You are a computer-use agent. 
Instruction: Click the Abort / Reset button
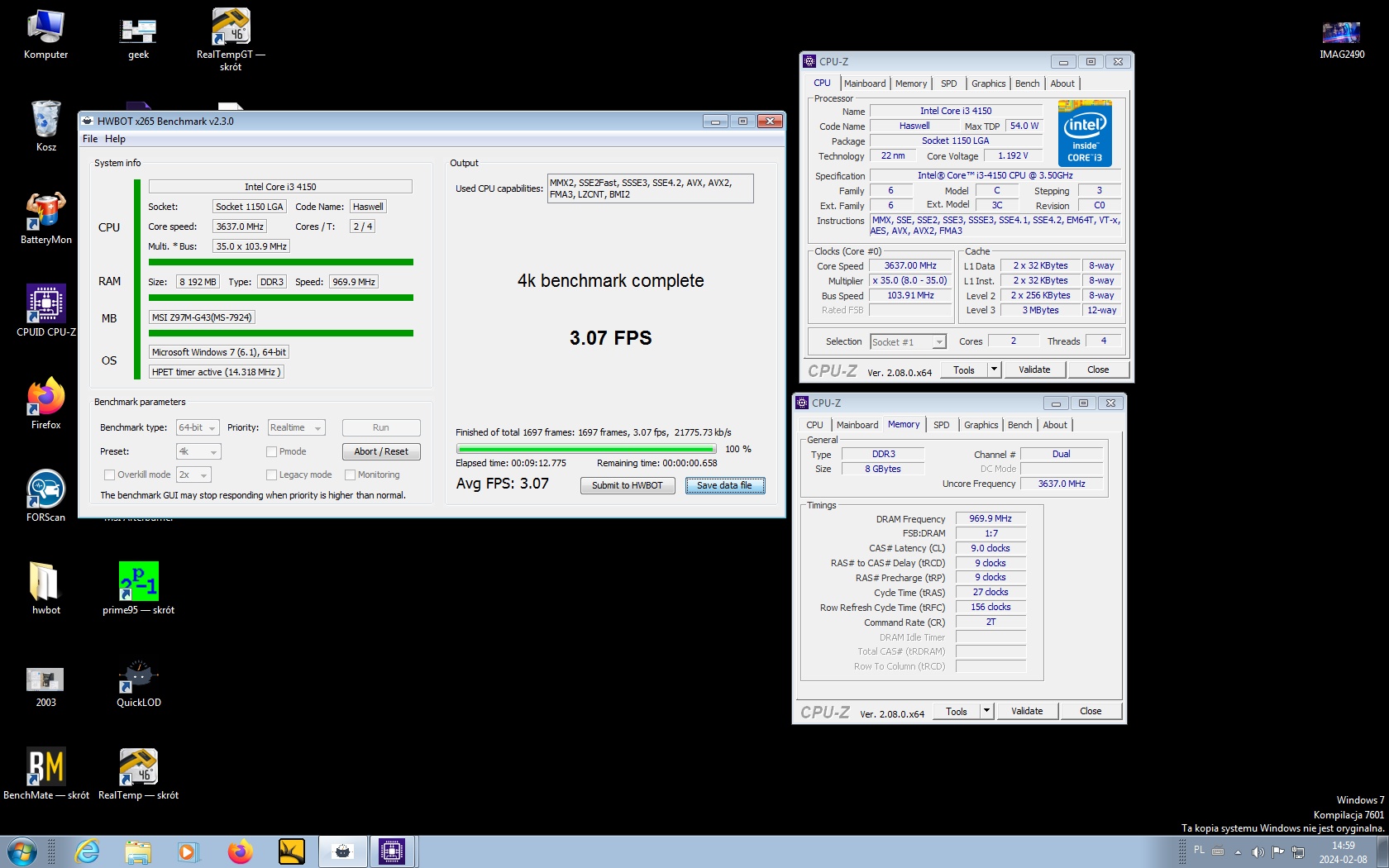pyautogui.click(x=381, y=451)
